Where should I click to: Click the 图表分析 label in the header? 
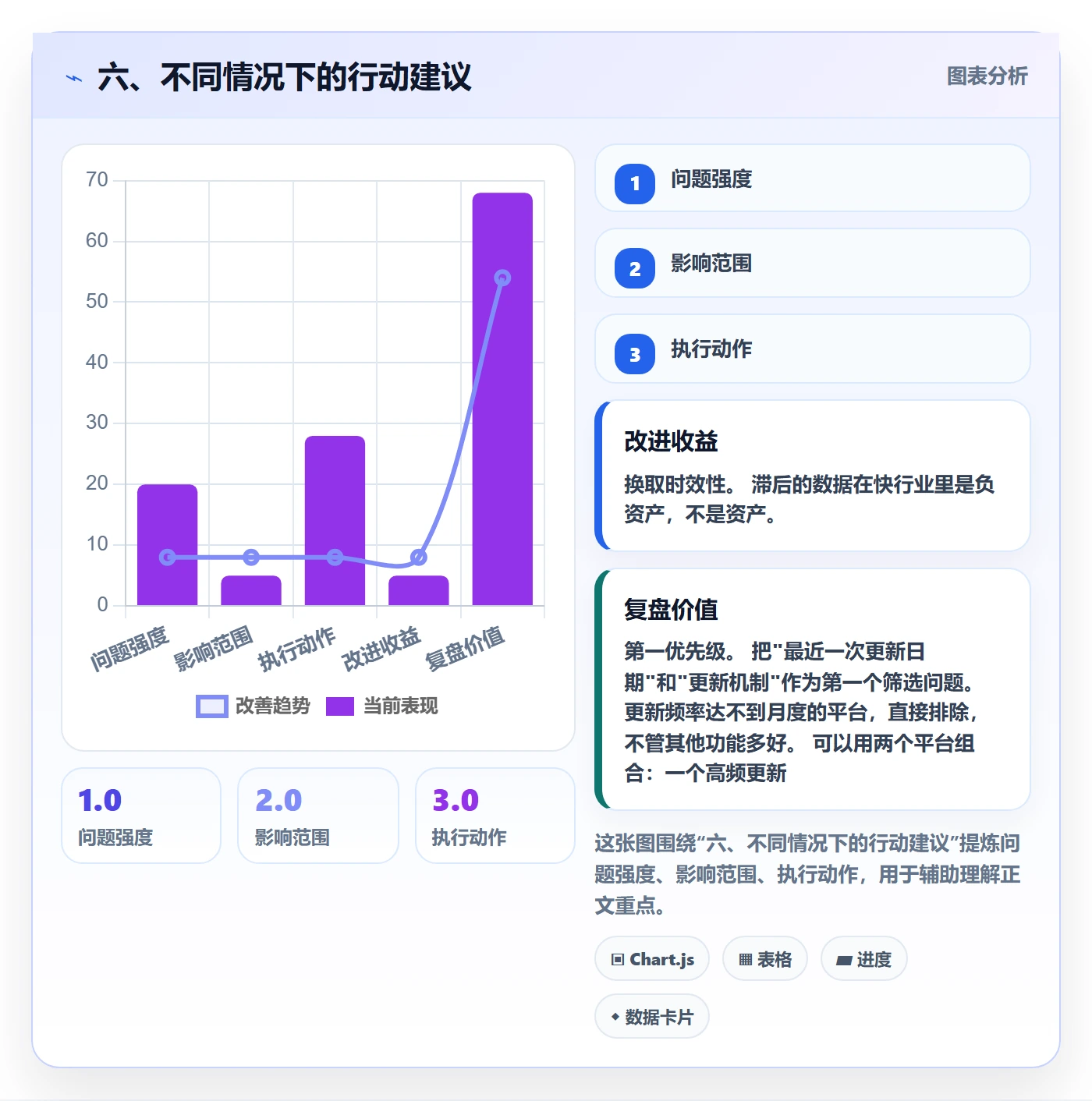[x=987, y=76]
